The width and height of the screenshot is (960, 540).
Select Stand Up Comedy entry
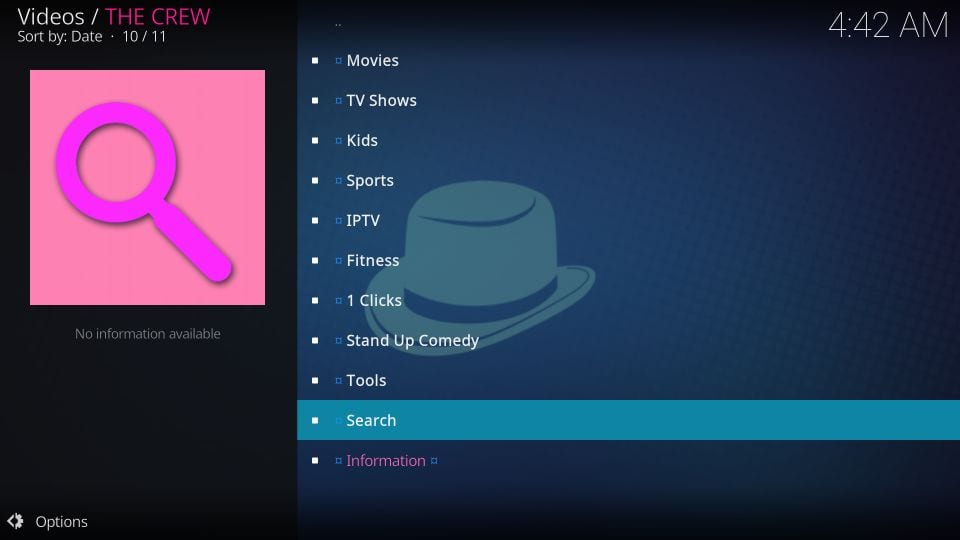tap(628, 340)
